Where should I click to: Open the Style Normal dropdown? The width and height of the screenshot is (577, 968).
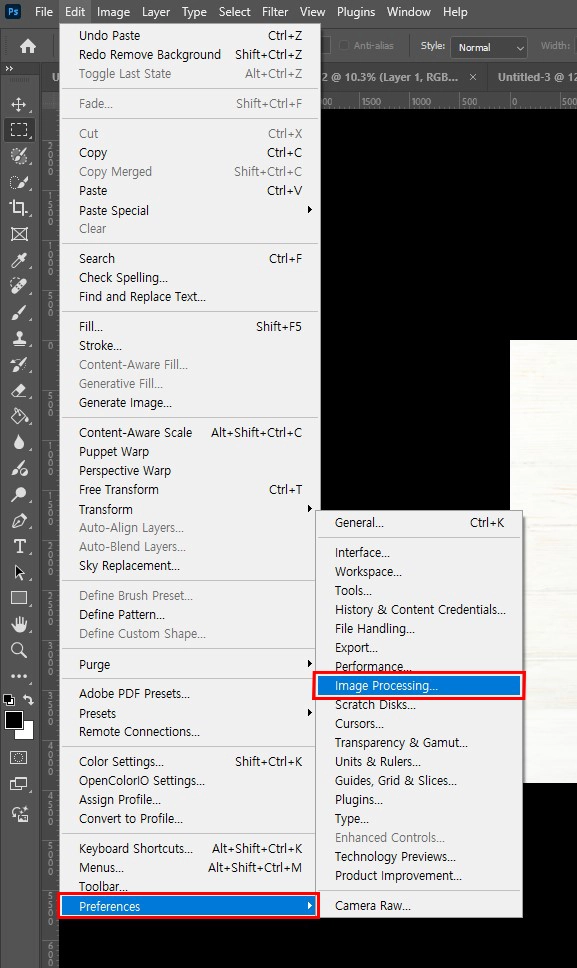point(489,47)
